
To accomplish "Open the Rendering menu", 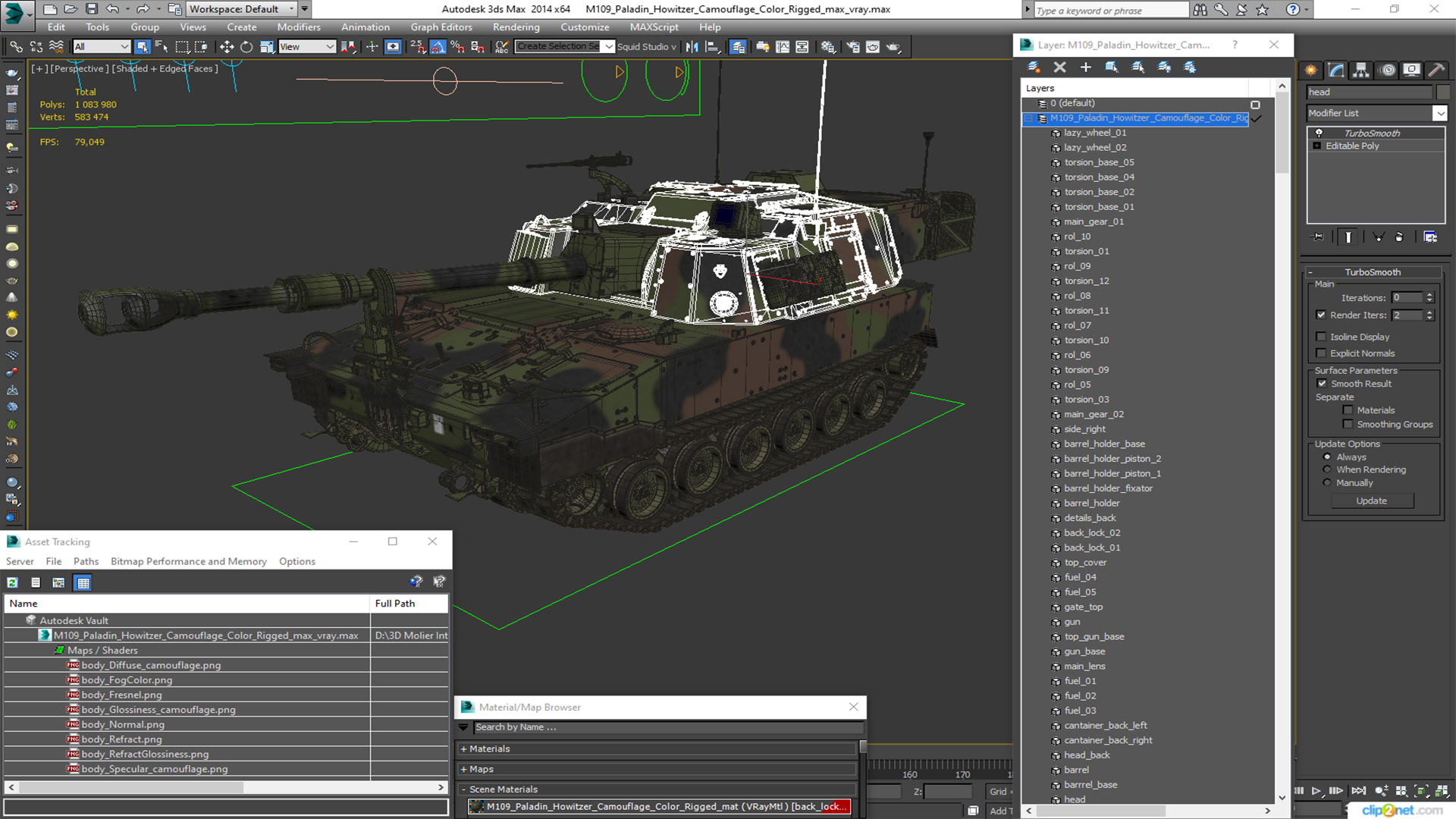I will pos(516,27).
